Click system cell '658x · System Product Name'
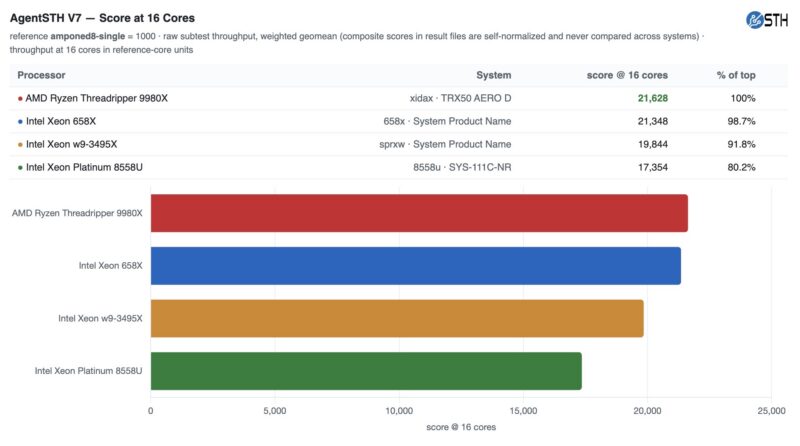 point(447,121)
